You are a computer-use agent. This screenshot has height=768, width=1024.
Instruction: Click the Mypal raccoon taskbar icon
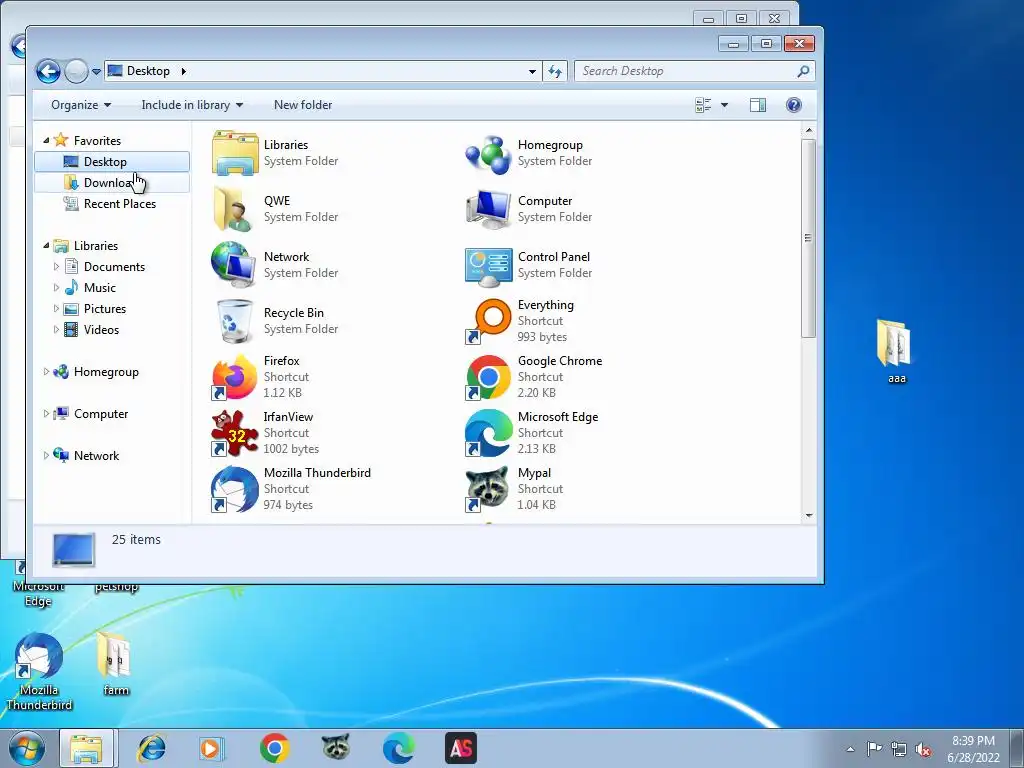point(336,748)
